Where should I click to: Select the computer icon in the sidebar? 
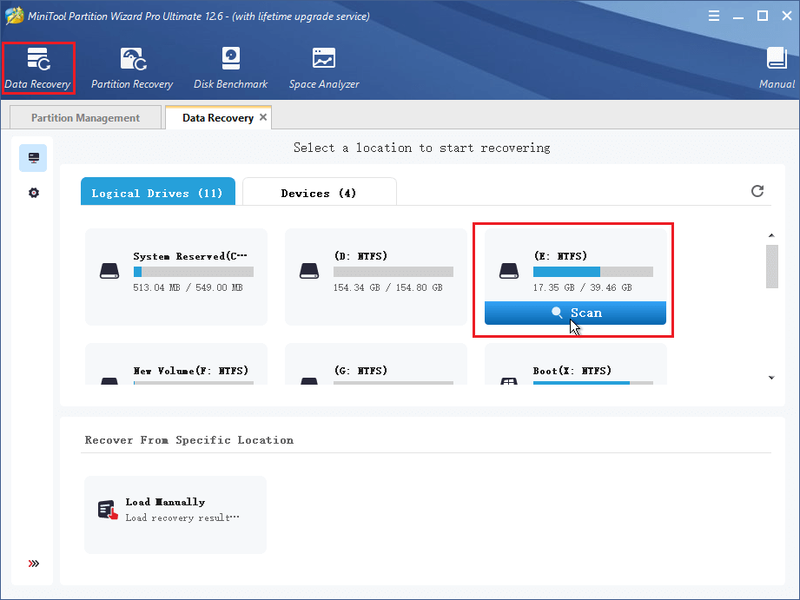tap(33, 158)
